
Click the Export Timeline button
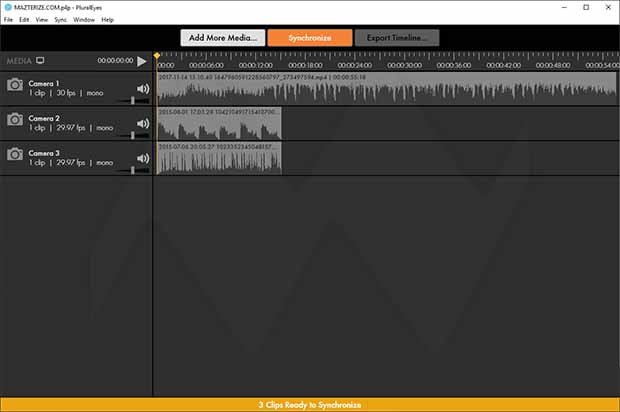point(397,38)
